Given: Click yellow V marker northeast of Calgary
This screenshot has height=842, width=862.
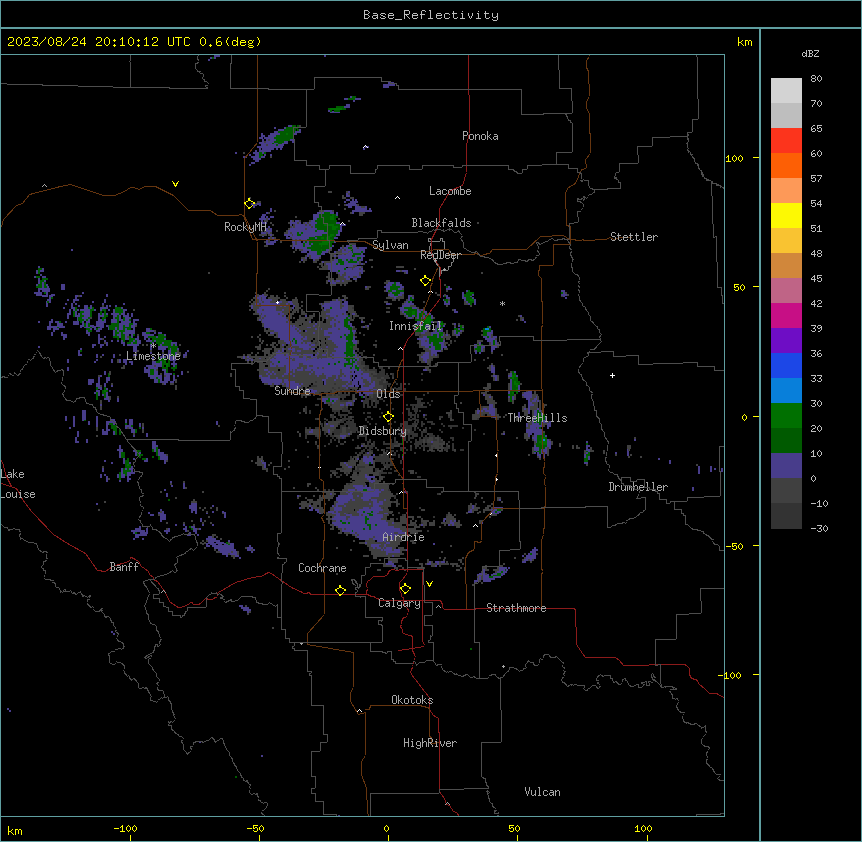Looking at the screenshot, I should (x=429, y=584).
